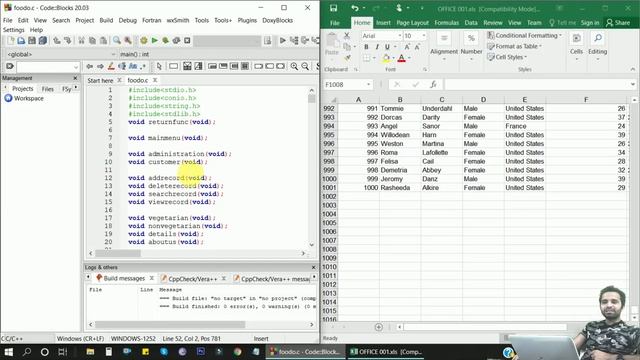640x360 pixels.
Task: Open the Excel Name Box dropdown arrow
Action: (368, 84)
